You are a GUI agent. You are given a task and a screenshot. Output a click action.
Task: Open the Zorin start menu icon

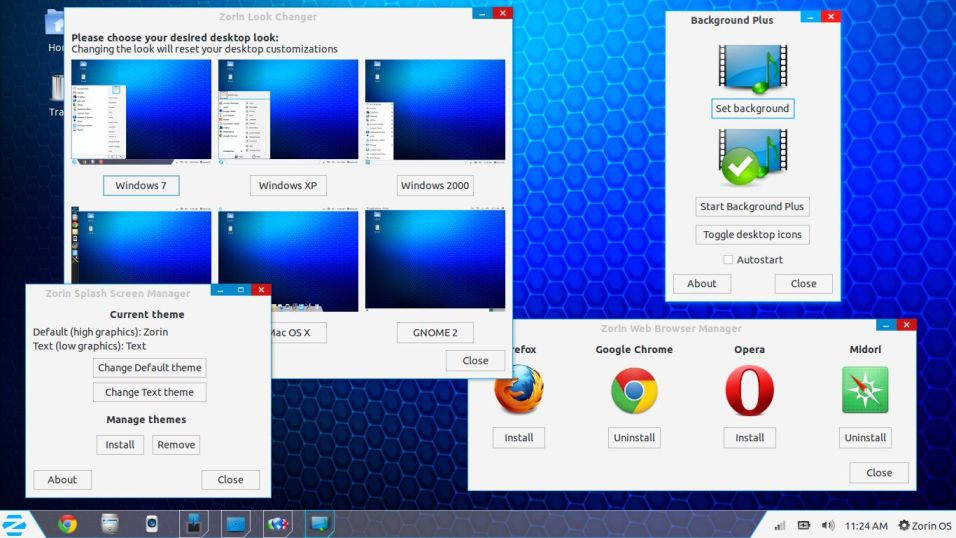[13, 525]
